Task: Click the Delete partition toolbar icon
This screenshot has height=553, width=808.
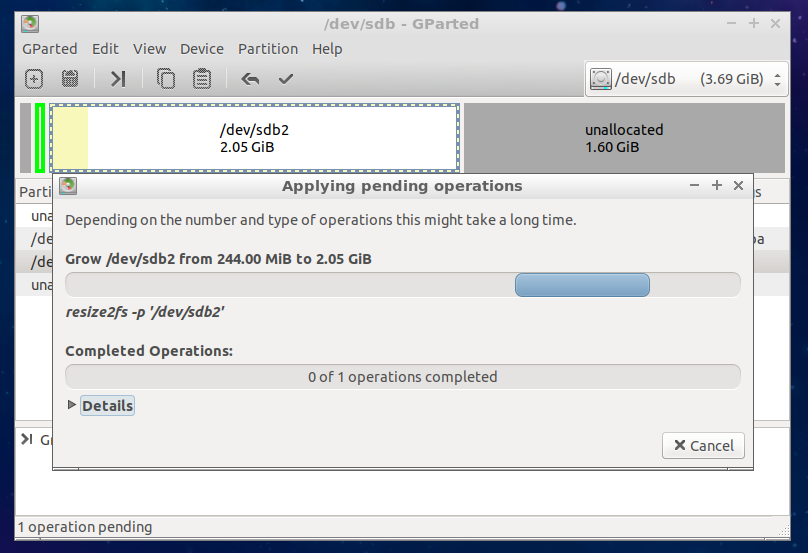Action: tap(70, 79)
